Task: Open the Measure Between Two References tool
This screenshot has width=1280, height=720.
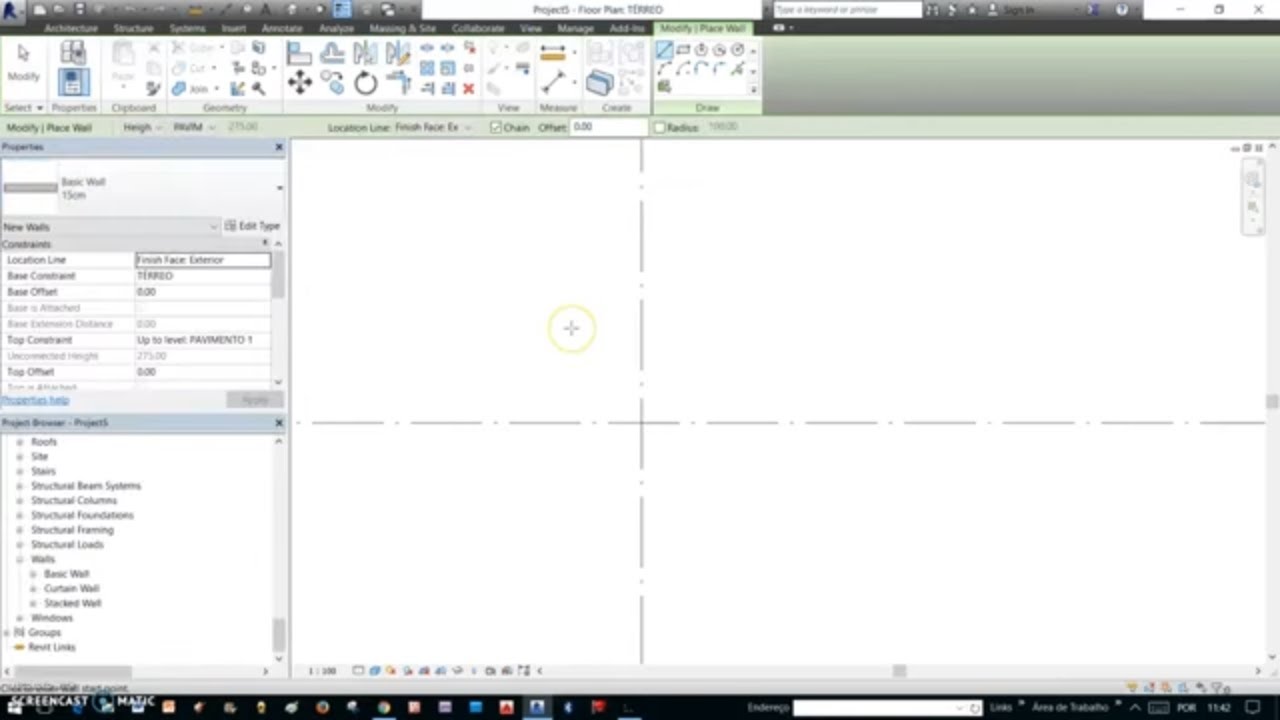Action: tap(552, 54)
